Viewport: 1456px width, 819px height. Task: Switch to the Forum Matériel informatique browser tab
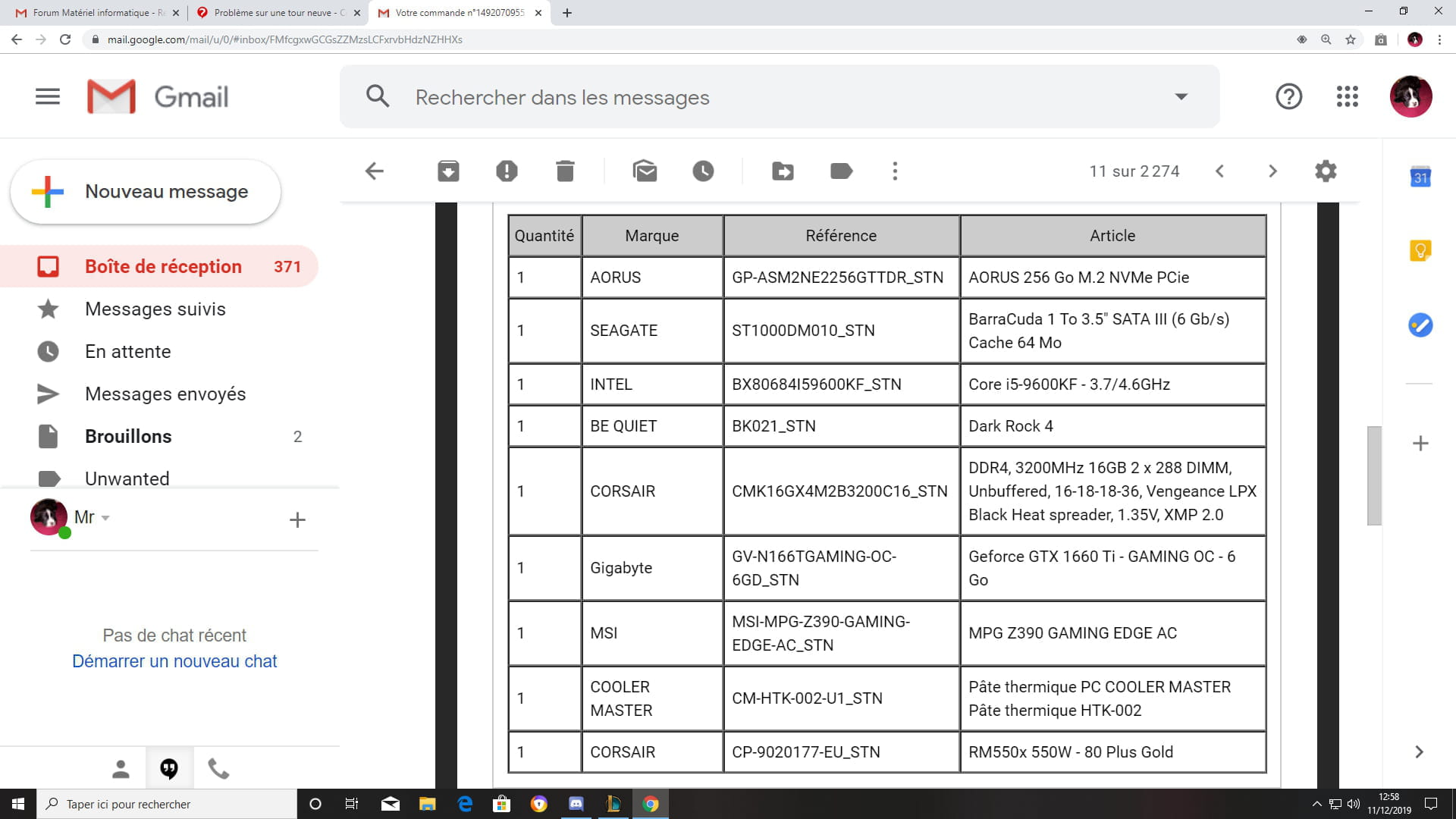(91, 13)
